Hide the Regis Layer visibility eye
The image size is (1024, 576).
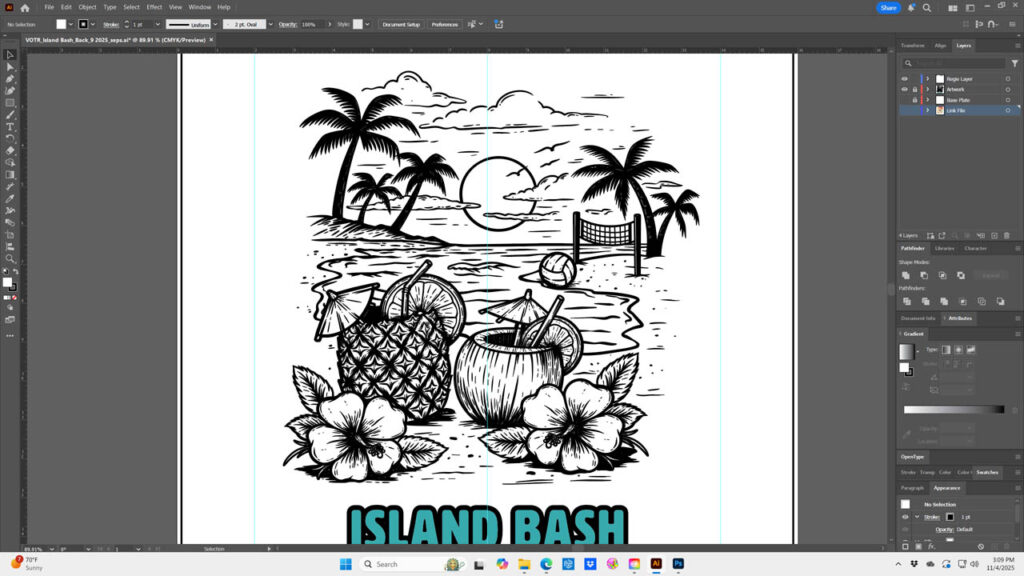(905, 78)
